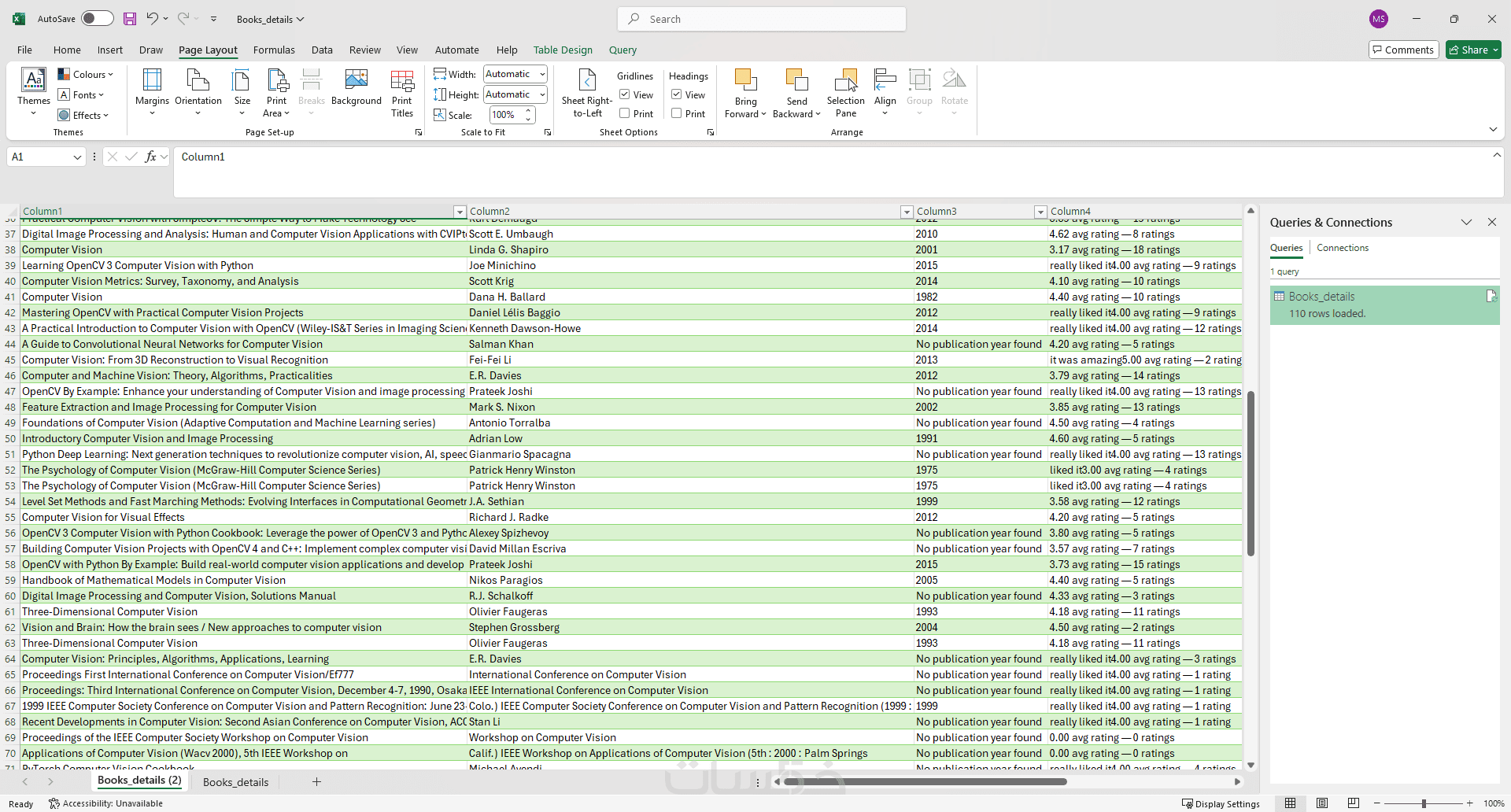Open Align objects options
This screenshot has width=1511, height=812.
(x=885, y=92)
